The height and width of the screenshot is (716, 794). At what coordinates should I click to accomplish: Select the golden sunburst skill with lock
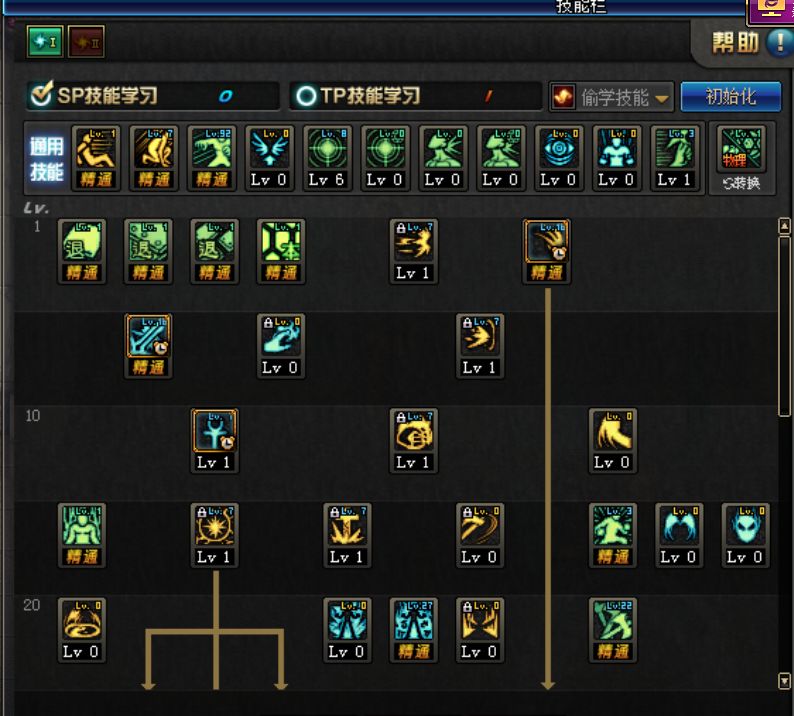click(x=214, y=527)
